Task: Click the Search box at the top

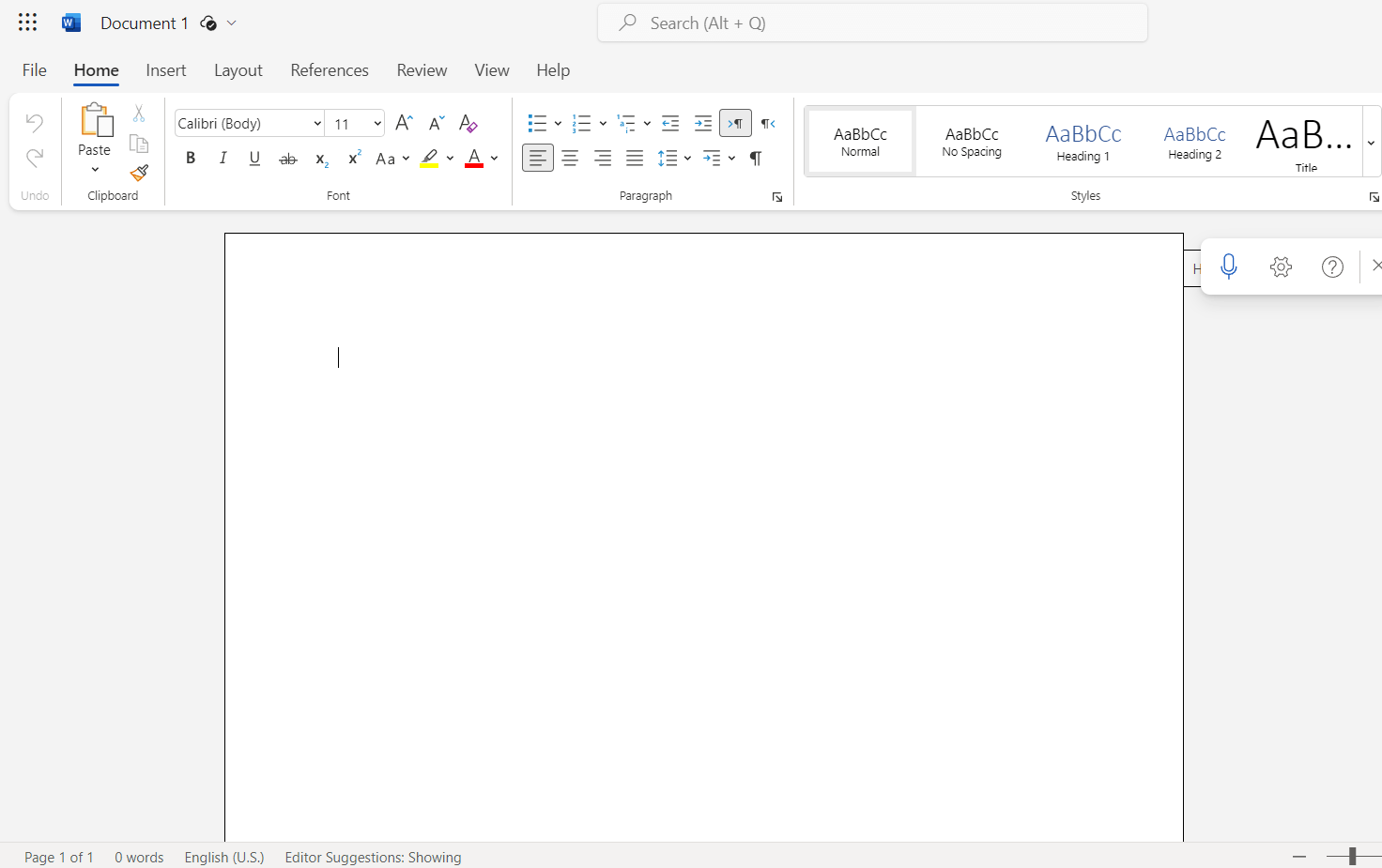Action: coord(872,23)
